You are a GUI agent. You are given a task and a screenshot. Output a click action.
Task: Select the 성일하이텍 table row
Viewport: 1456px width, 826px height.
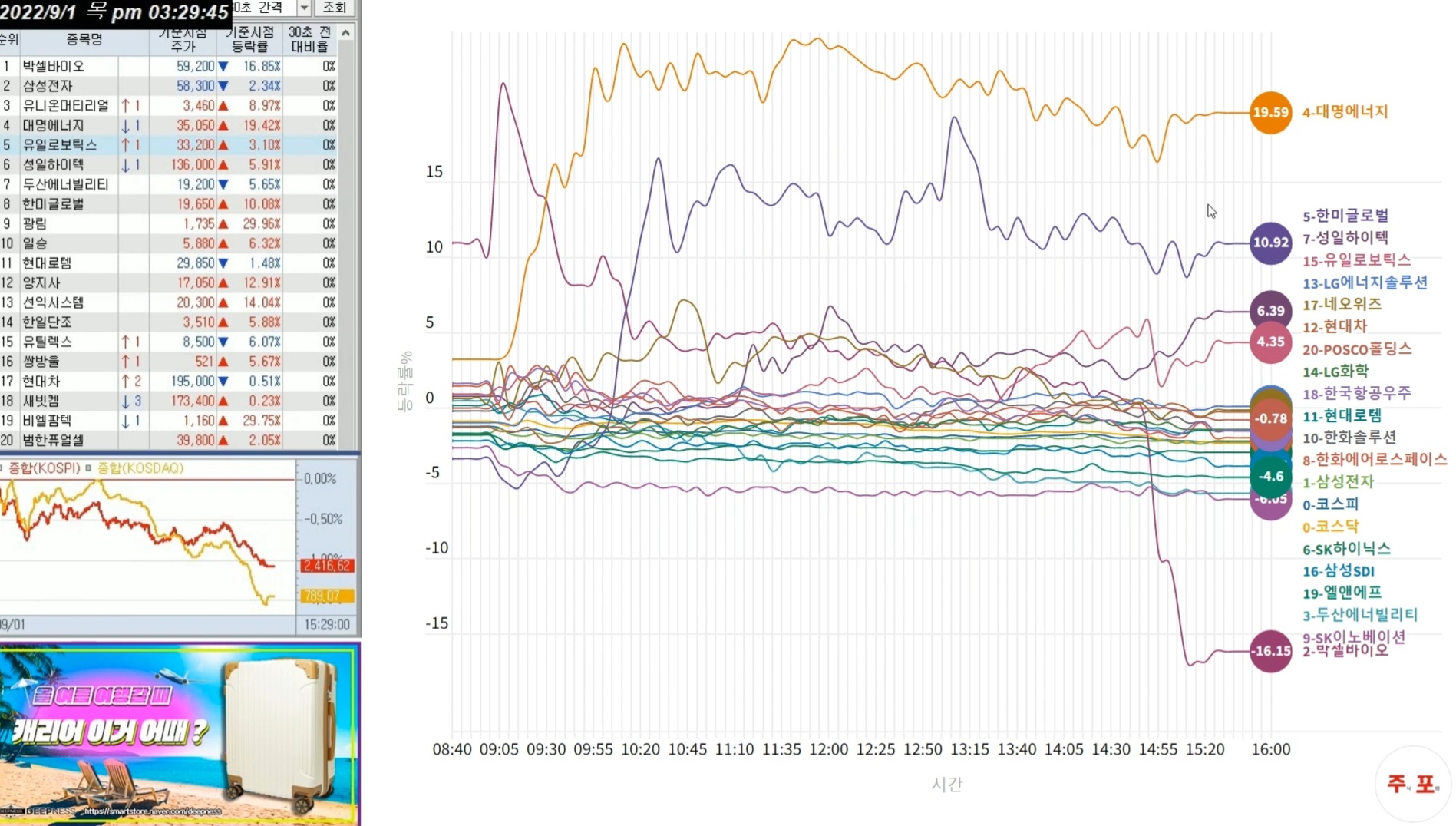pyautogui.click(x=168, y=165)
